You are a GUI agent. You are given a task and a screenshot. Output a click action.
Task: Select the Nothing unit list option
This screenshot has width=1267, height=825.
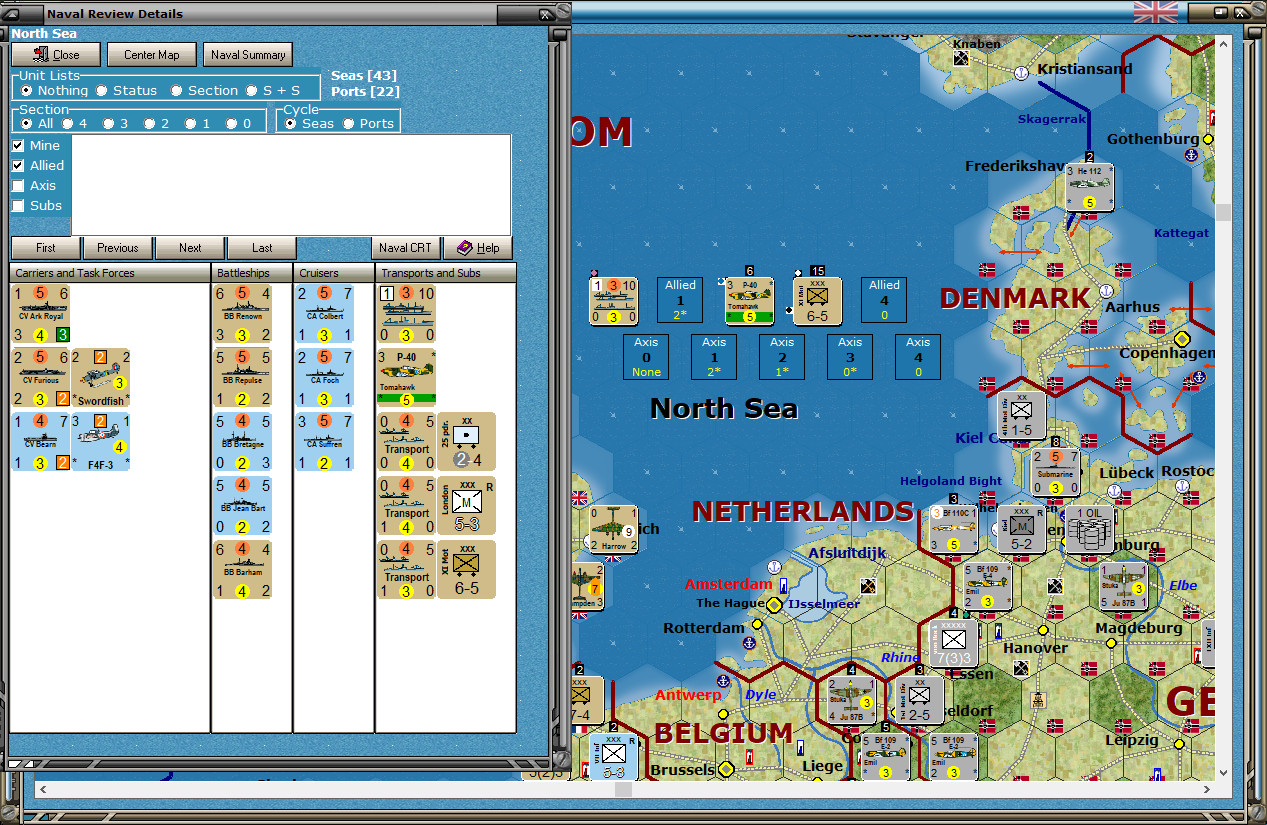(54, 90)
